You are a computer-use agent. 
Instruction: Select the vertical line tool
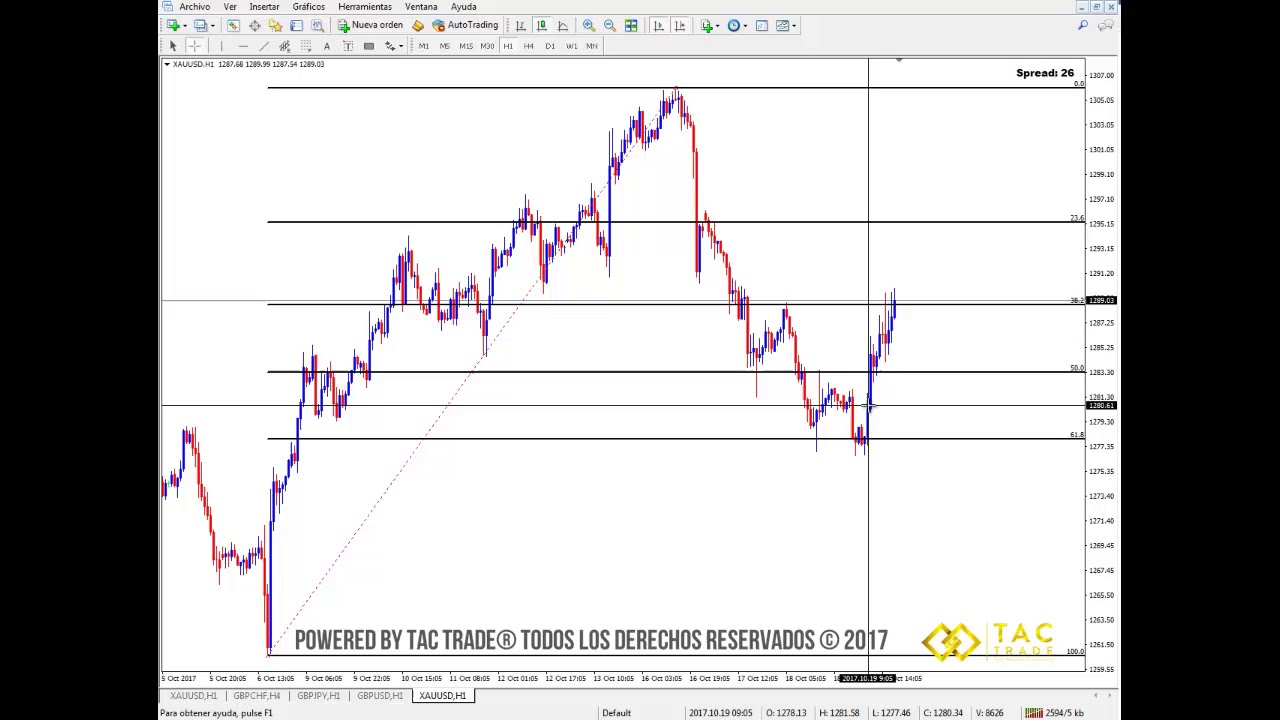(x=222, y=46)
